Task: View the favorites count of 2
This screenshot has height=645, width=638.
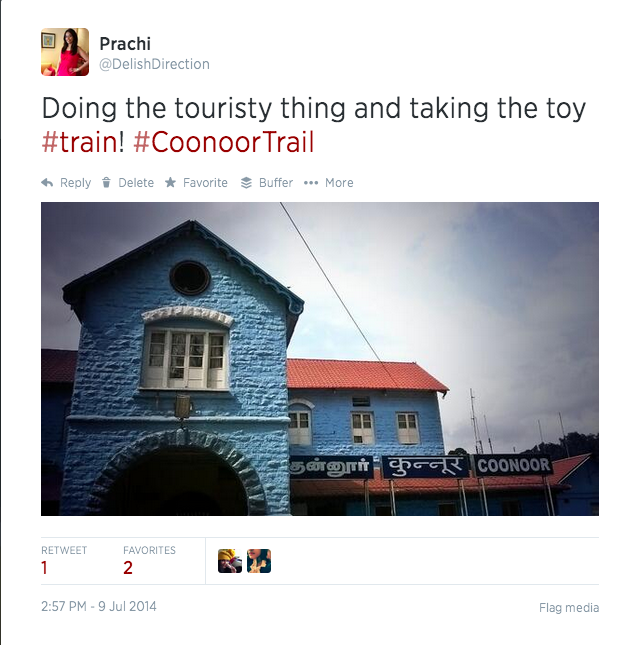Action: pos(128,568)
